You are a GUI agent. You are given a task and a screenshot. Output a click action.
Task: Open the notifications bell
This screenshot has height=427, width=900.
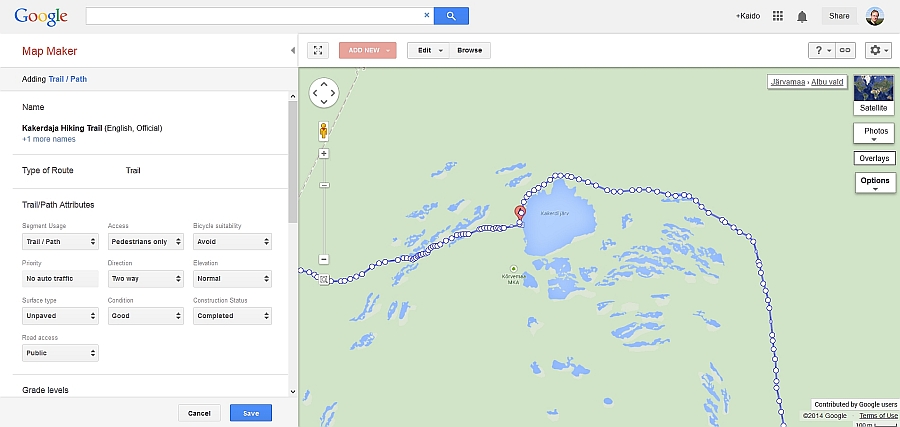(802, 17)
